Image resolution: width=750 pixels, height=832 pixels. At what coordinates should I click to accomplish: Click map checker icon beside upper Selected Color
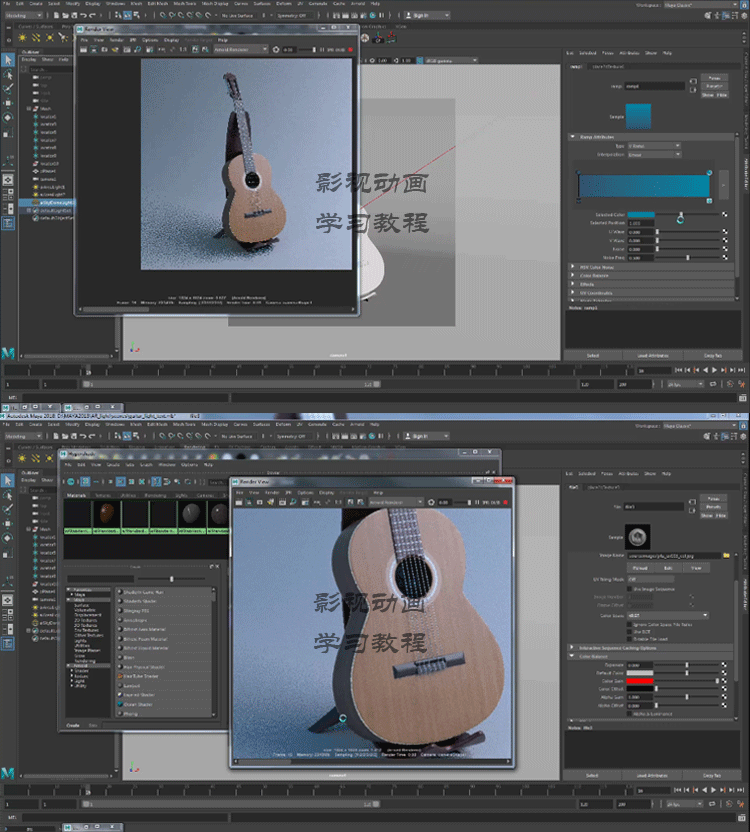[725, 214]
